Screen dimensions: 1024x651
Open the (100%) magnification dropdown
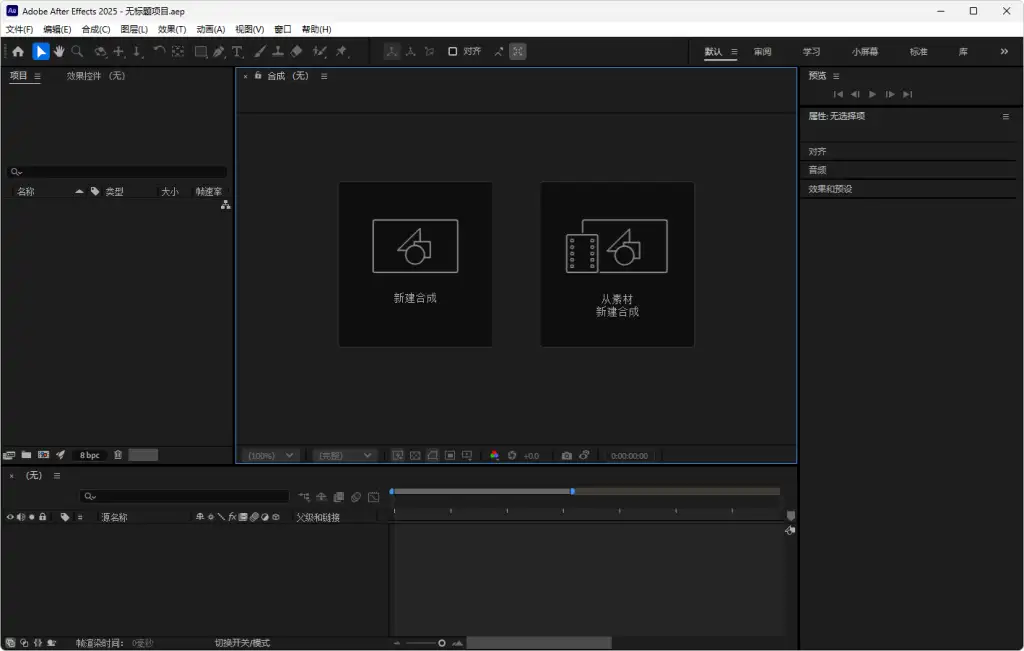(271, 455)
